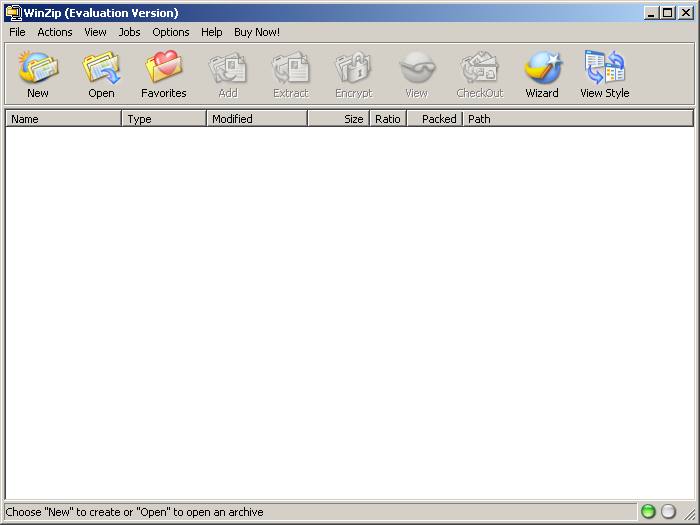Click the gray status light indicator

click(x=668, y=511)
